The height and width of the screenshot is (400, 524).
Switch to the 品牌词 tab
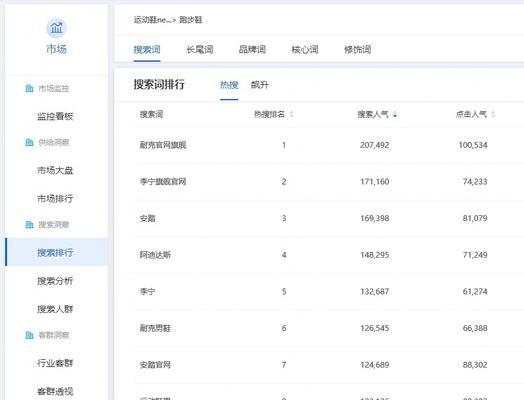tap(252, 50)
